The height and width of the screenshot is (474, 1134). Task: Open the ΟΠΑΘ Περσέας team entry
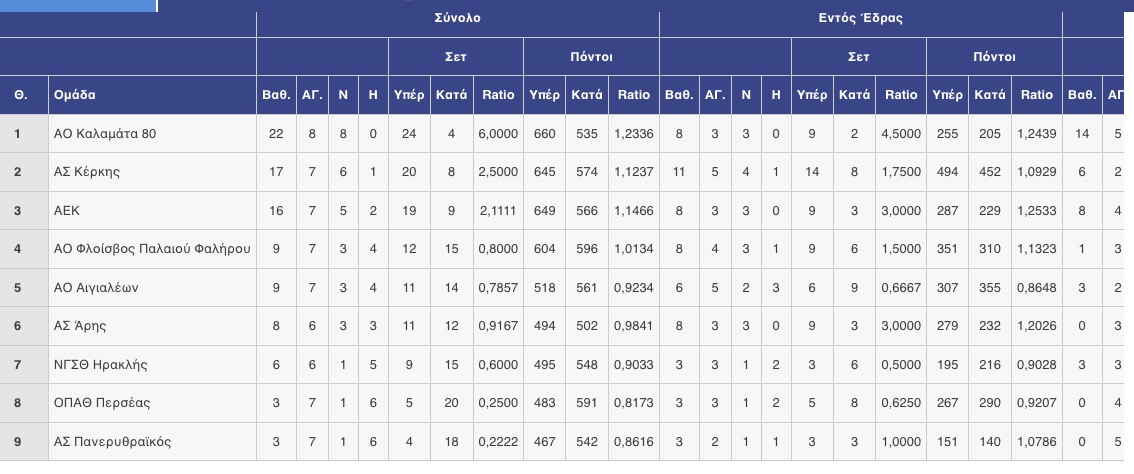102,403
